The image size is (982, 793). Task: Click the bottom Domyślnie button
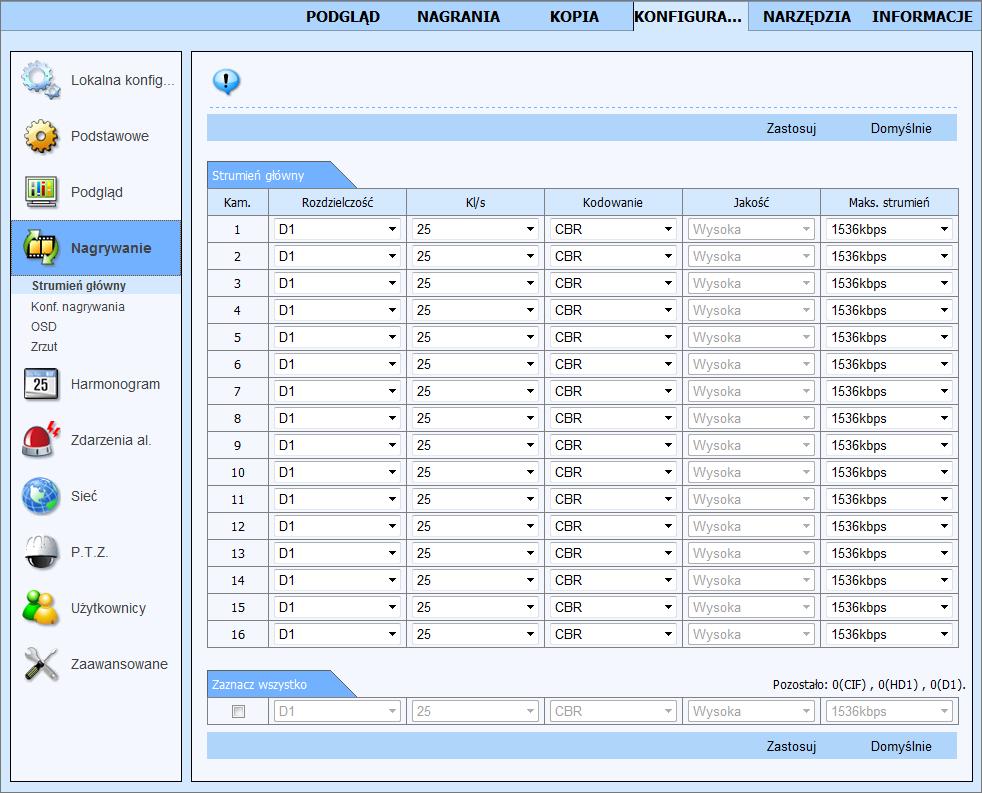coord(901,747)
